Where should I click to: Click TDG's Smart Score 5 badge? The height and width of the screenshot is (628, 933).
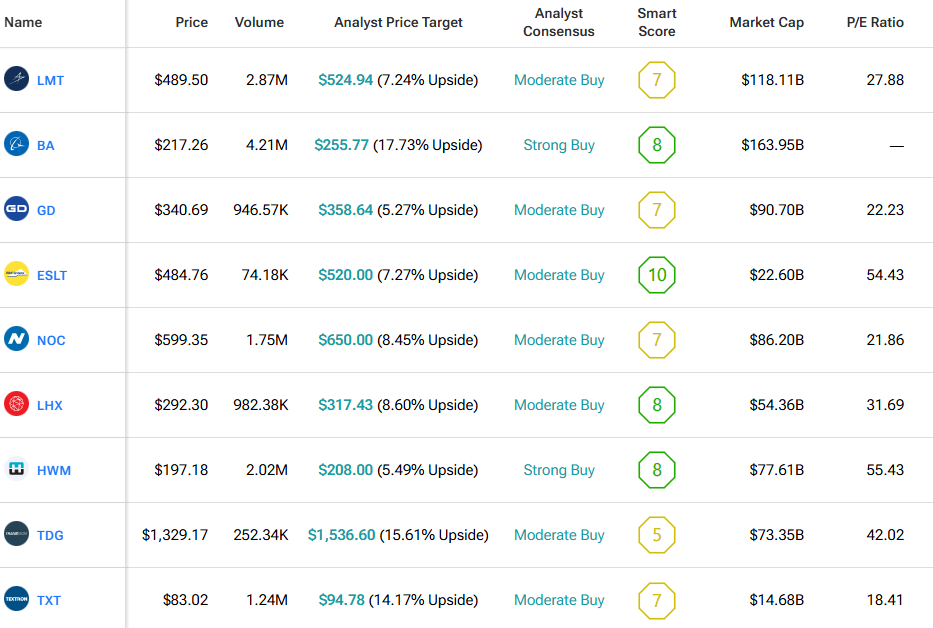[657, 535]
